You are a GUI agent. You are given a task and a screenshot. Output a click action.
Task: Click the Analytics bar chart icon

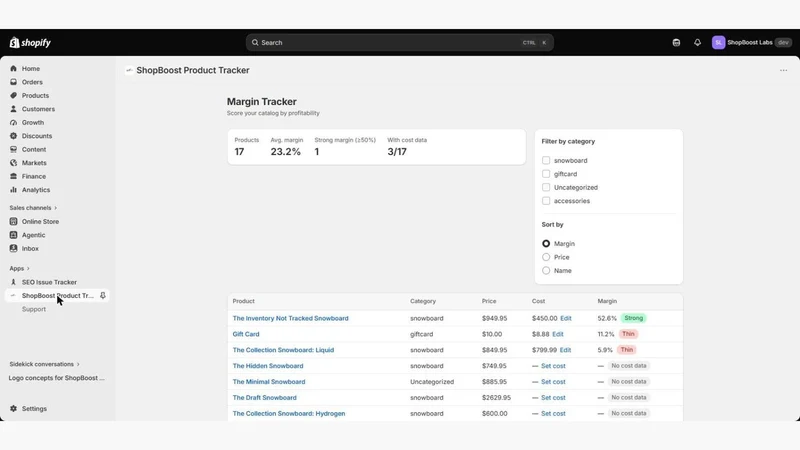click(13, 190)
